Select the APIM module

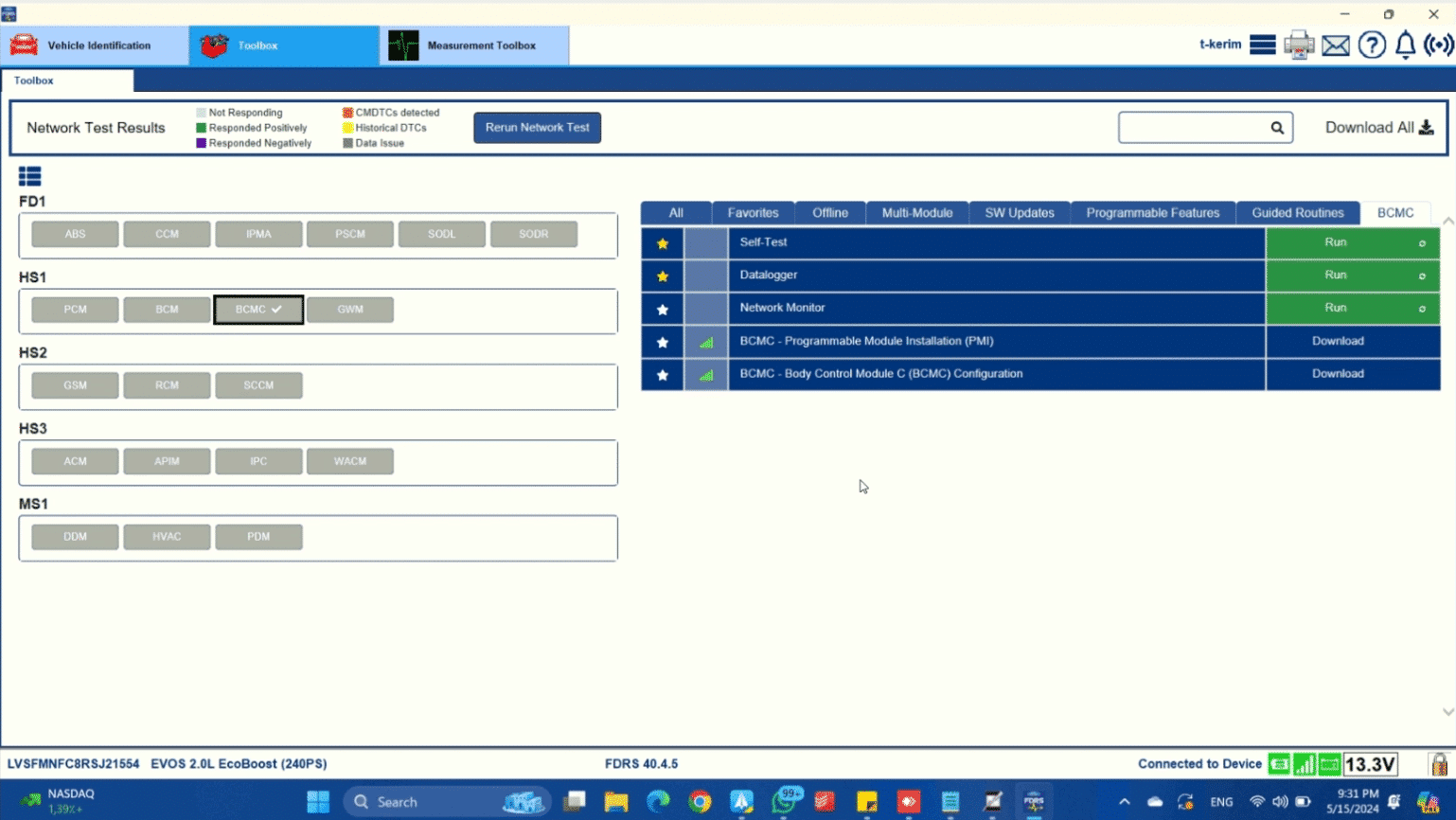[167, 461]
